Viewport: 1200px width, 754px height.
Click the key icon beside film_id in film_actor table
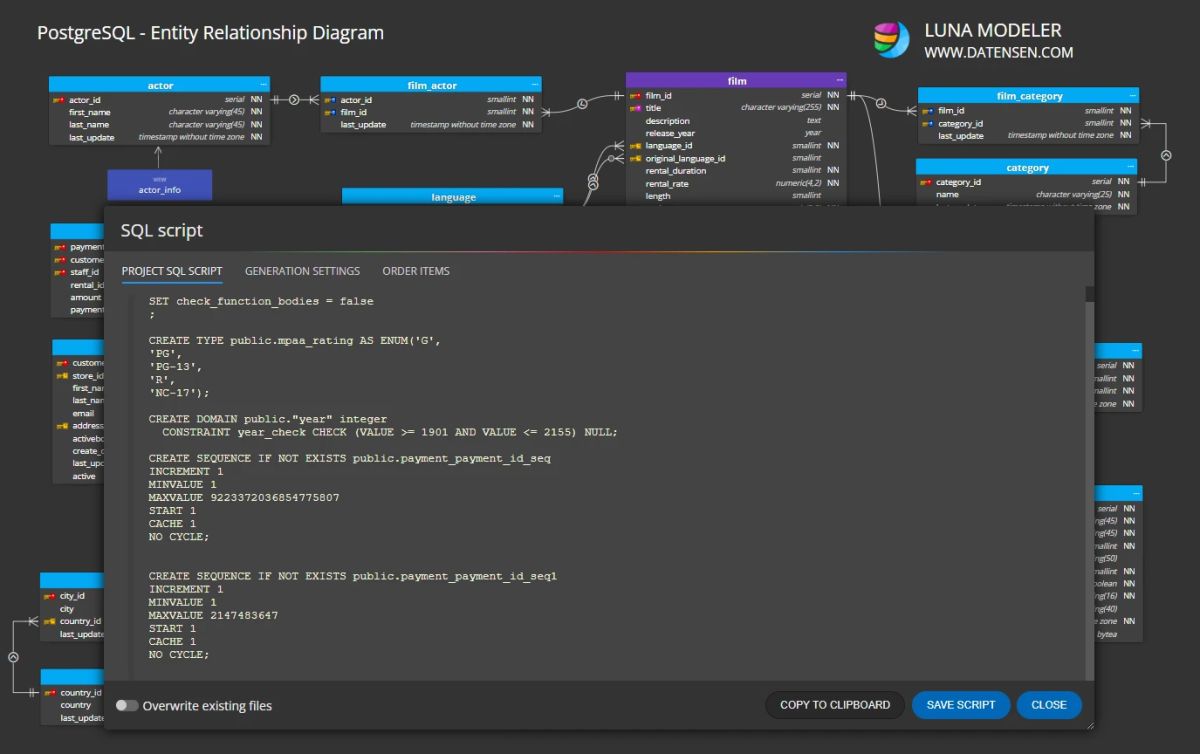click(330, 113)
